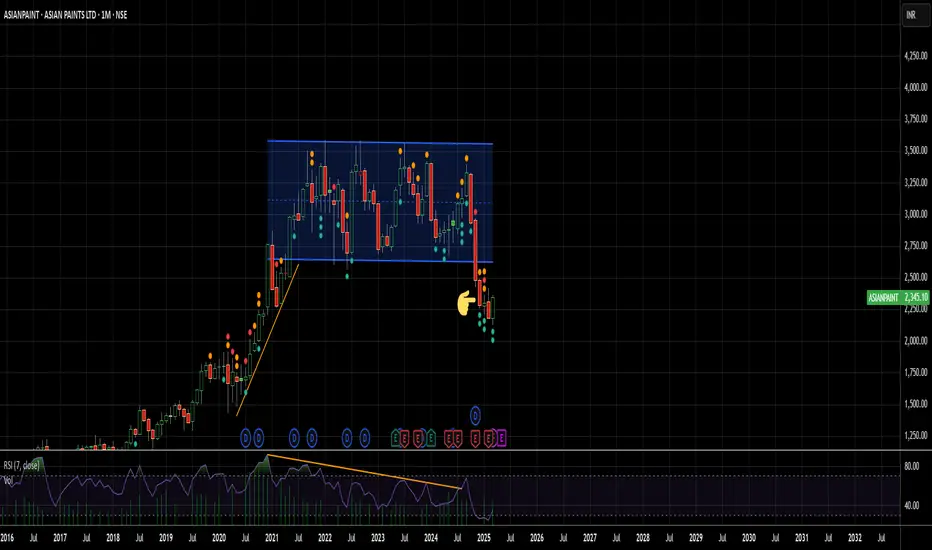Click the 2025 label on the time axis
This screenshot has height=550, width=932.
(x=484, y=538)
